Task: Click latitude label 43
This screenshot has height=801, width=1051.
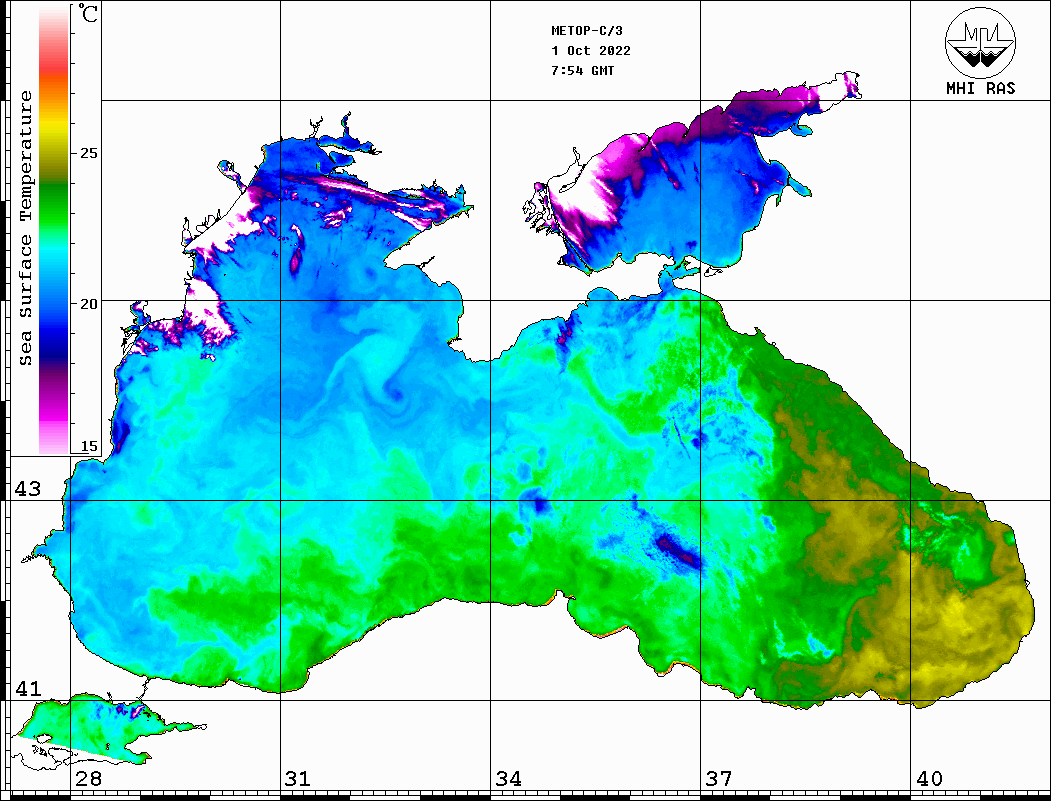Action: (28, 489)
